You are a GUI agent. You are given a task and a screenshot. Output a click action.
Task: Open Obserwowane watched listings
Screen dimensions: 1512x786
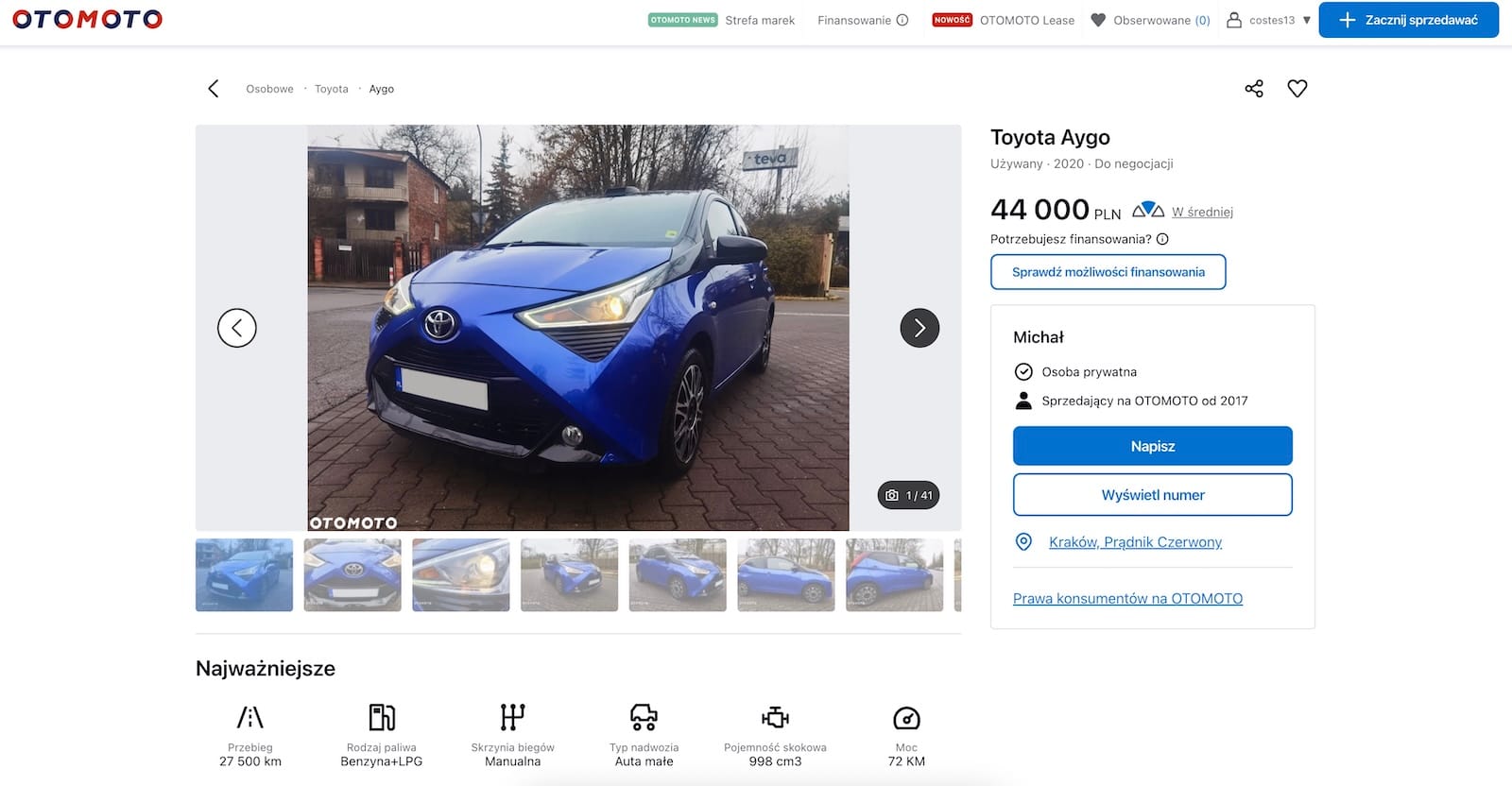1150,20
